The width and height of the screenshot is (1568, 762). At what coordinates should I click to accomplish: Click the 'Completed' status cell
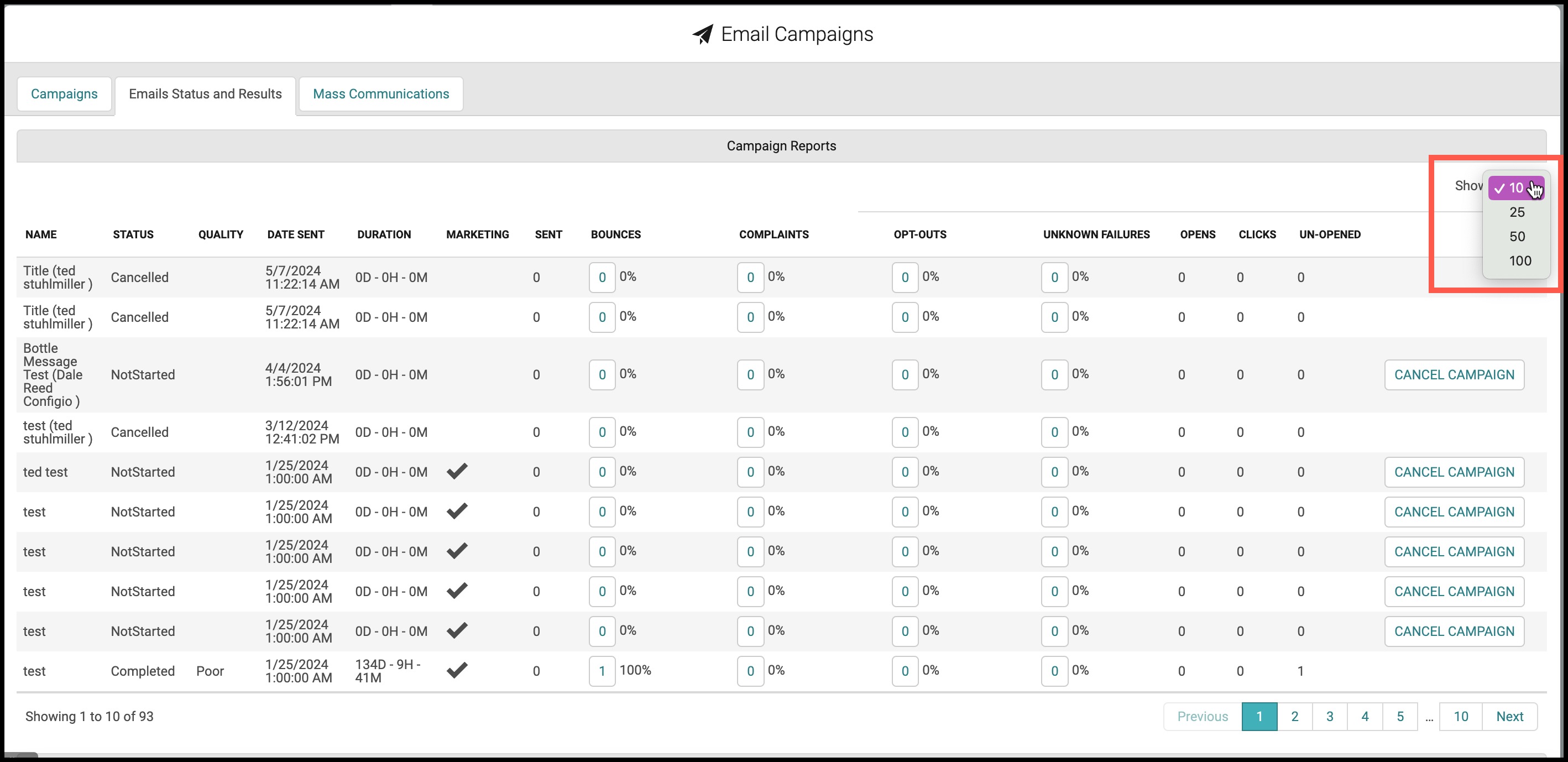click(143, 671)
